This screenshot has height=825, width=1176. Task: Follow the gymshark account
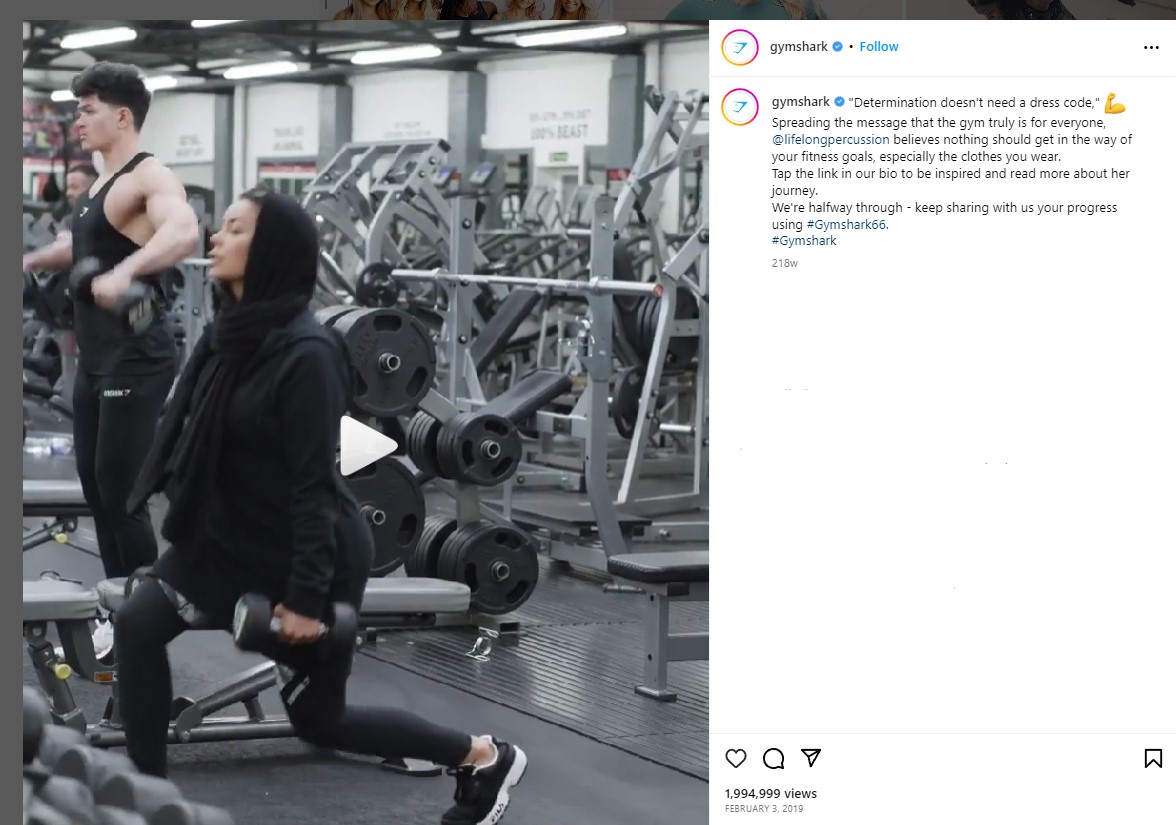(x=878, y=46)
